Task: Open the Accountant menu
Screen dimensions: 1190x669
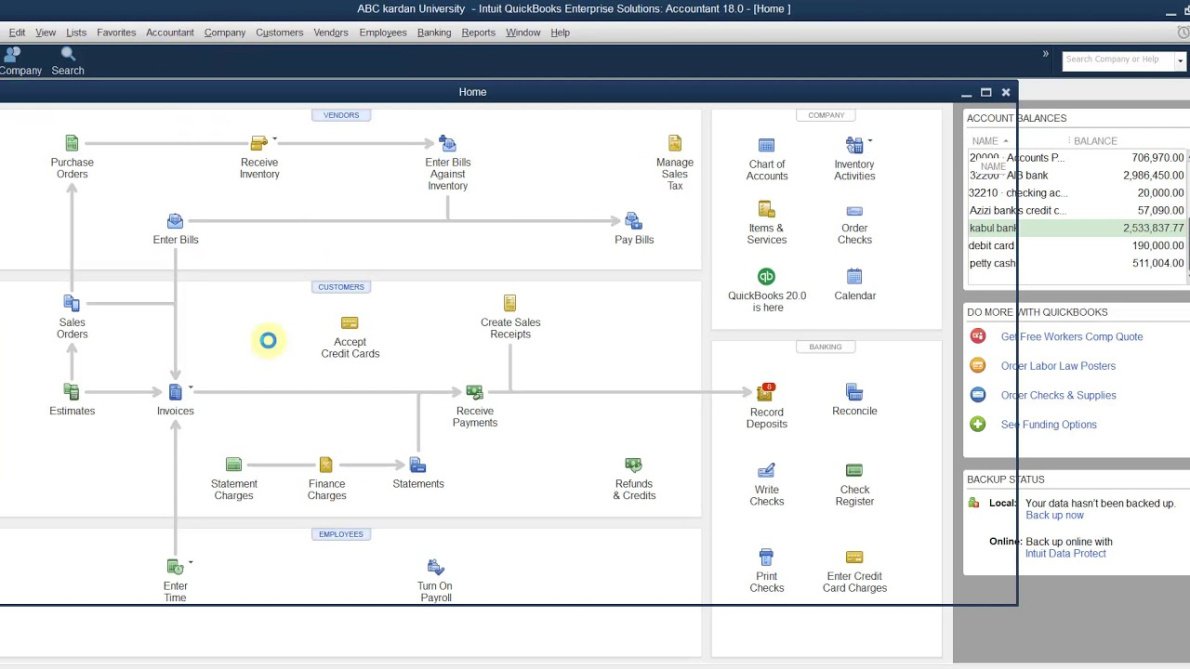Action: coord(170,33)
